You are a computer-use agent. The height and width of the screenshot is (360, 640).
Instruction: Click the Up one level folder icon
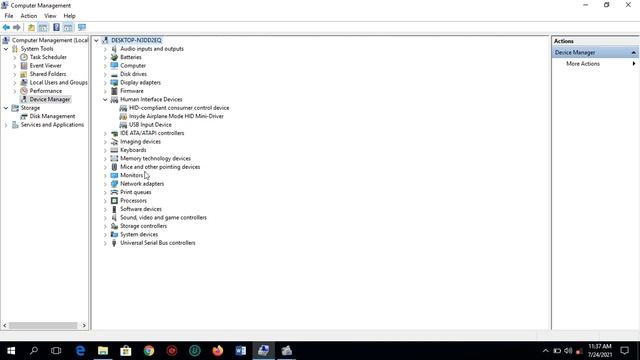coord(31,27)
